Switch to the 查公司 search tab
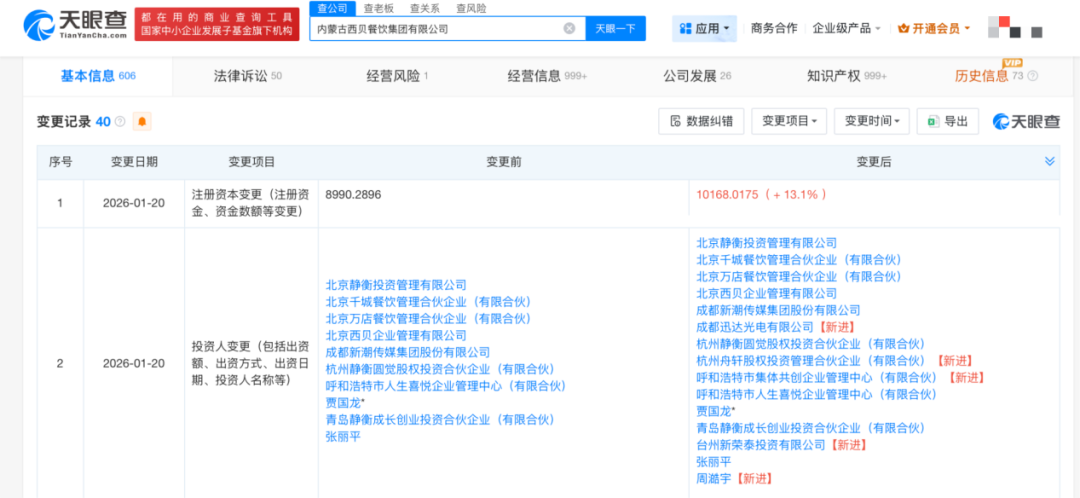The image size is (1080, 498). click(x=333, y=8)
